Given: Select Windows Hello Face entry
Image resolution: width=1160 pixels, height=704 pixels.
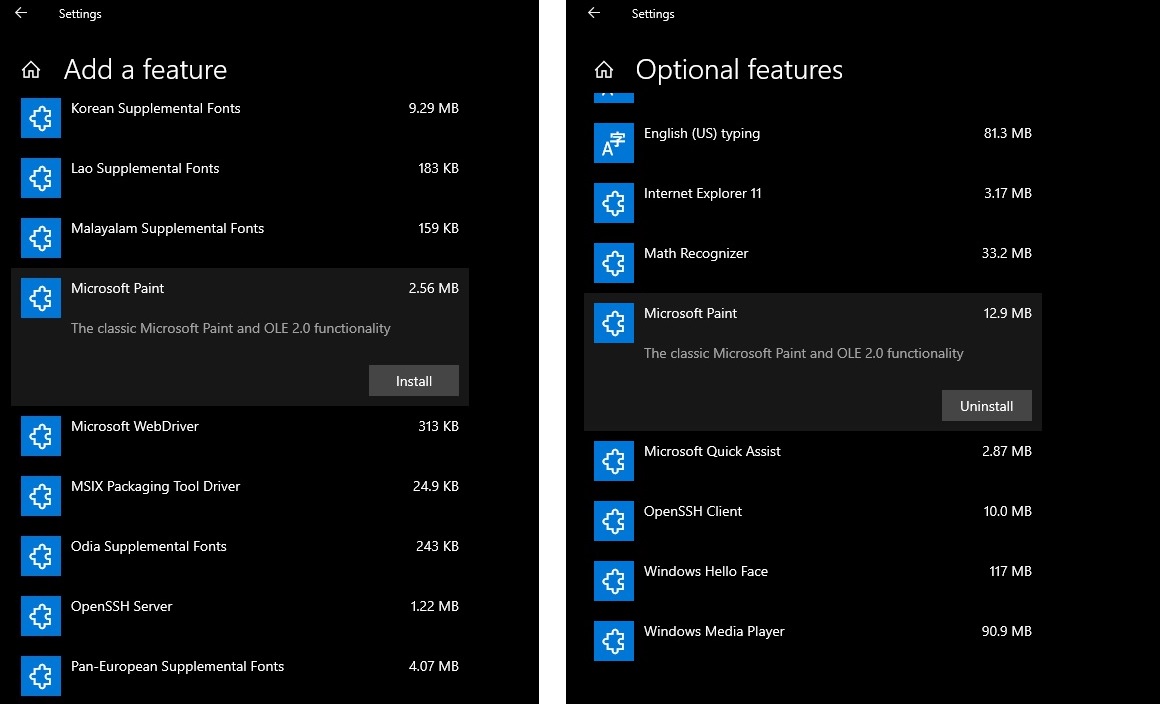Looking at the screenshot, I should tap(812, 581).
